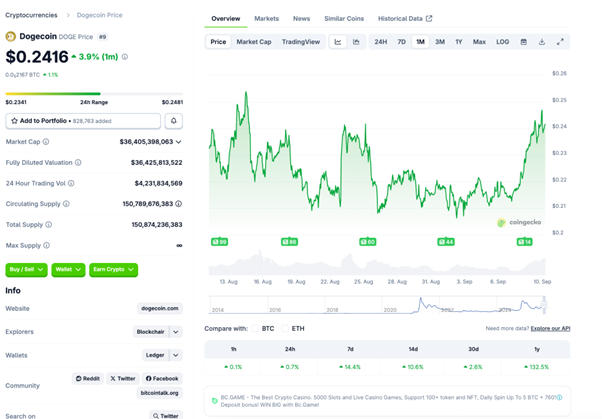Open the Ledger wallet link
The height and width of the screenshot is (419, 602).
point(155,355)
